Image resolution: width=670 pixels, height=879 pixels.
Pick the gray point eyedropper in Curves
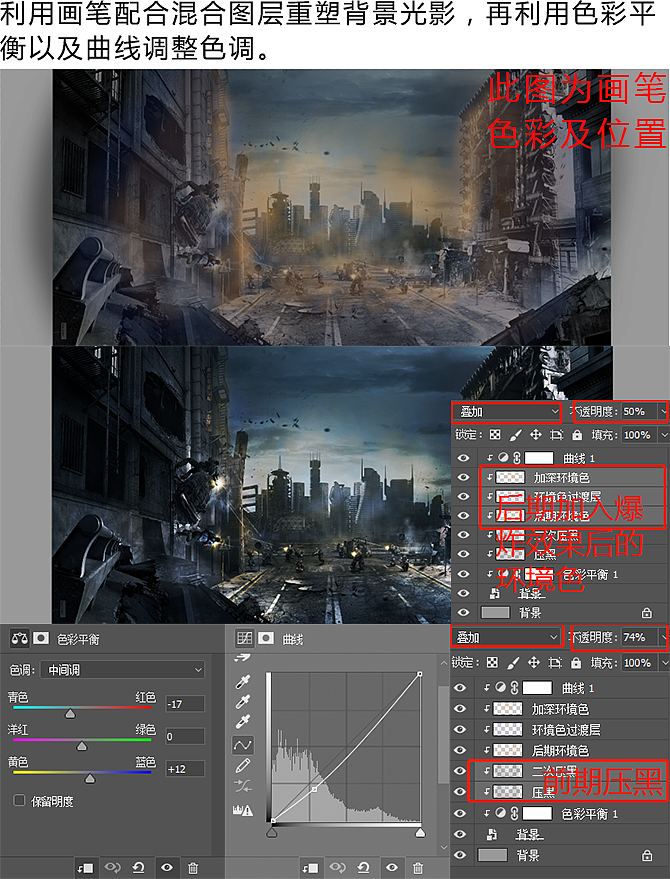(243, 702)
